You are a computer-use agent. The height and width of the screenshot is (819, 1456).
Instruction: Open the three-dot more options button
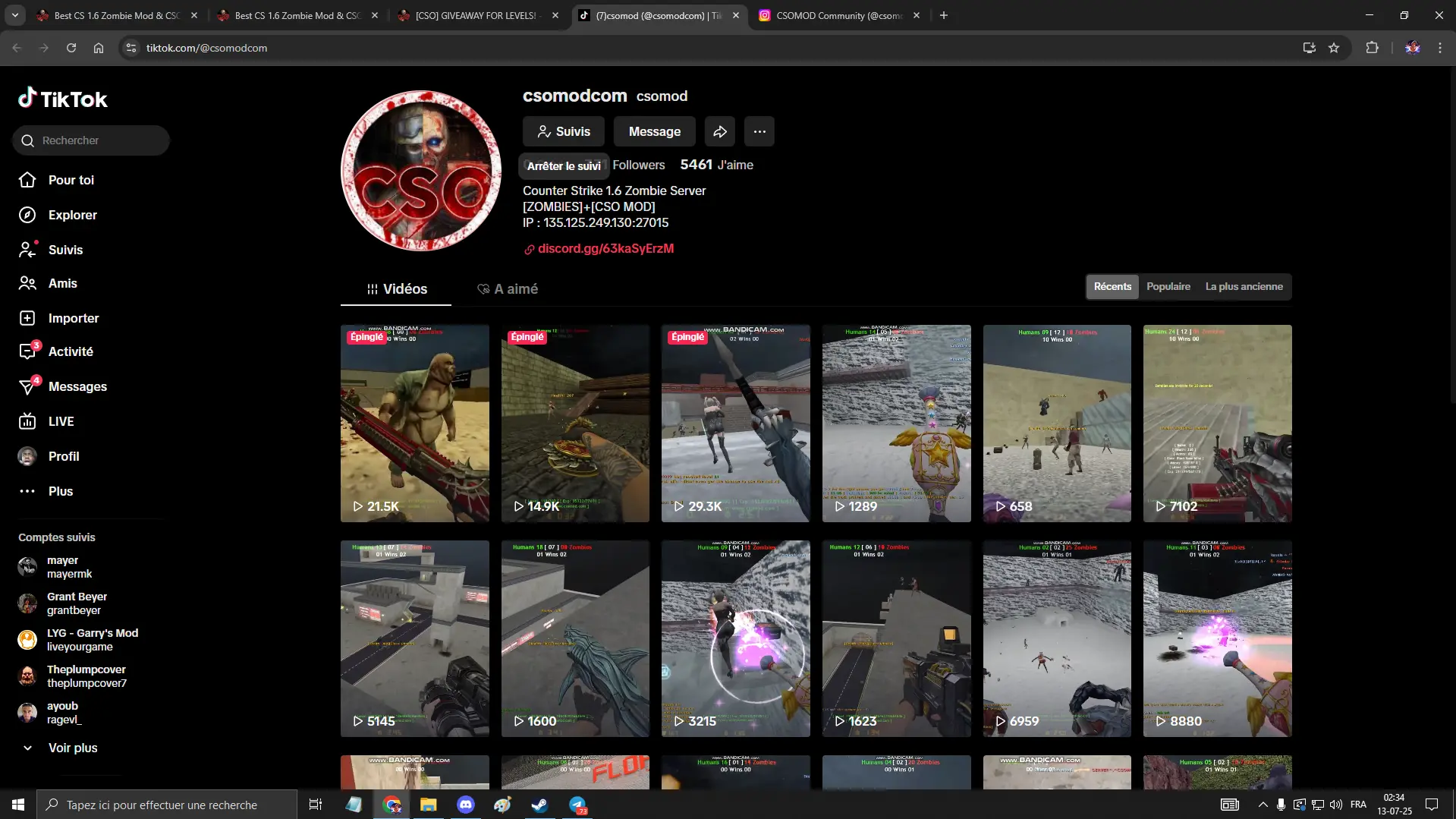759,131
